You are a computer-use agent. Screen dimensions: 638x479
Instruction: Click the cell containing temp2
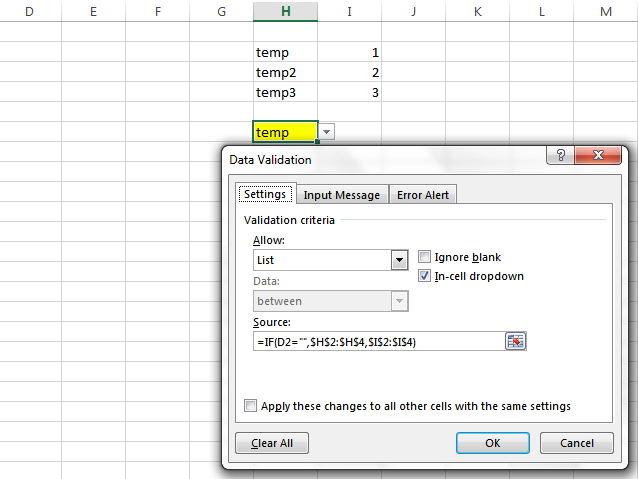(x=285, y=72)
